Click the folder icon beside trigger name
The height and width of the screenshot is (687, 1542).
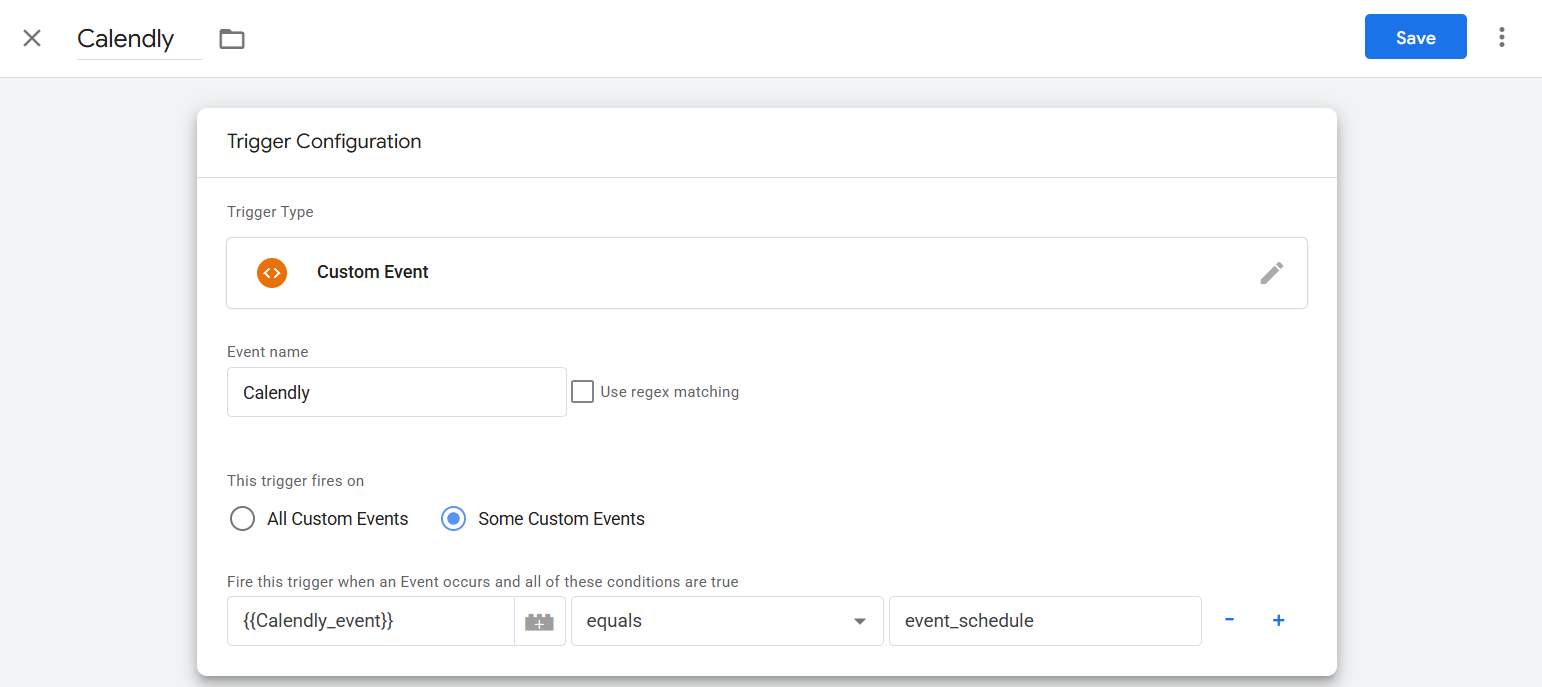(x=232, y=39)
